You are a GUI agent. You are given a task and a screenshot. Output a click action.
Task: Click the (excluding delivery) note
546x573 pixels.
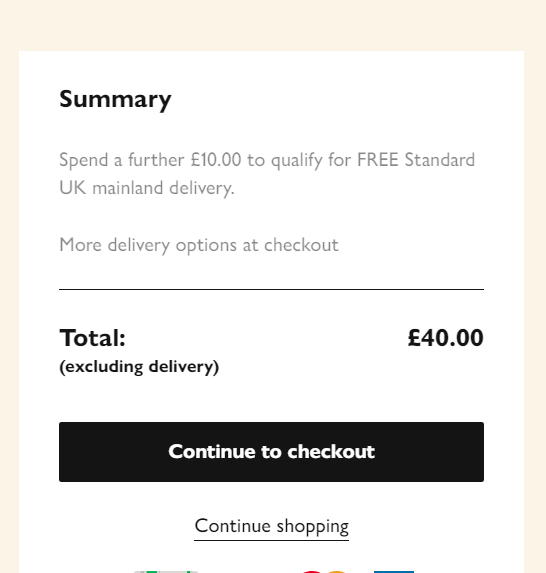coord(139,367)
